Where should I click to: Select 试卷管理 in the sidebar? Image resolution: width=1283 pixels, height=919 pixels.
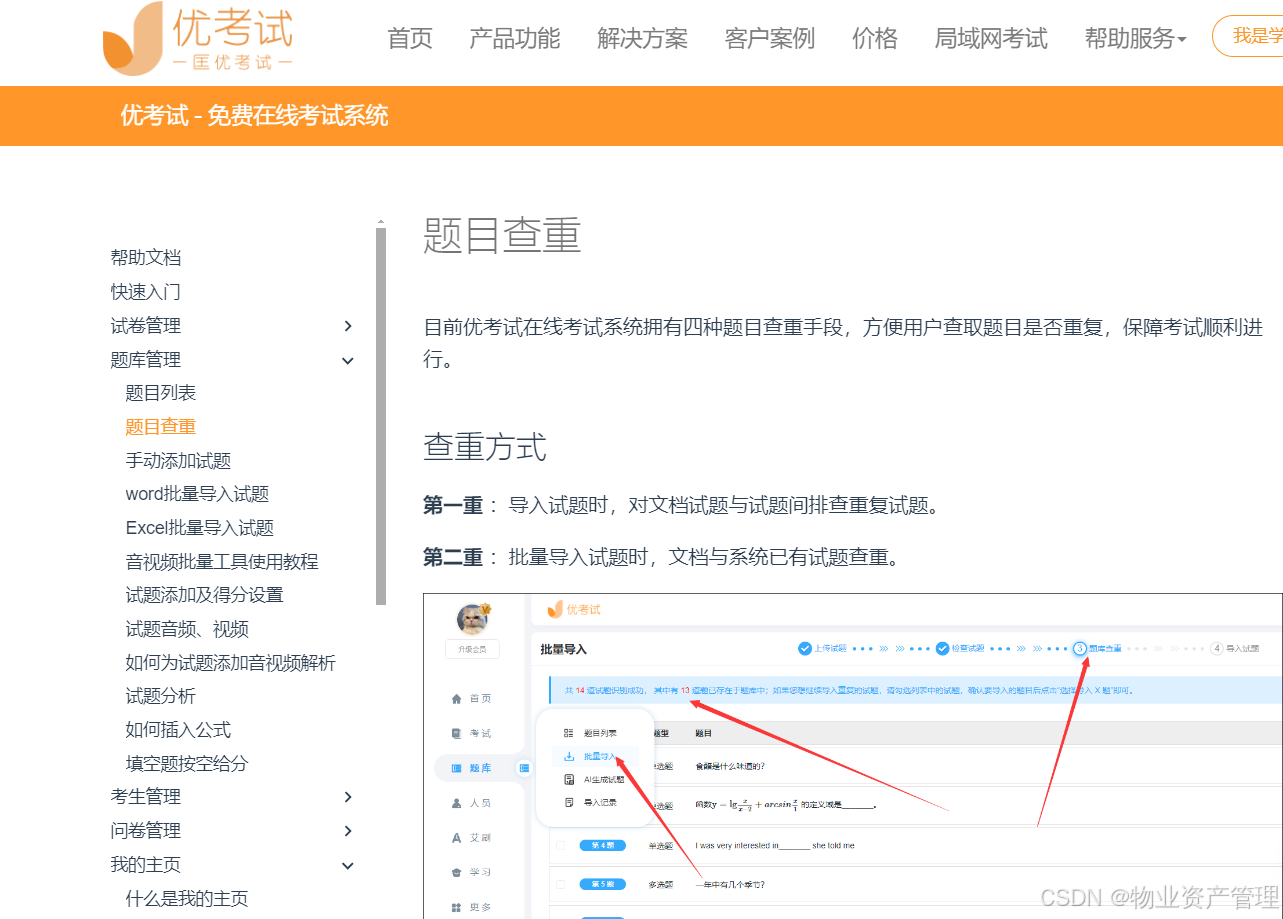click(146, 326)
